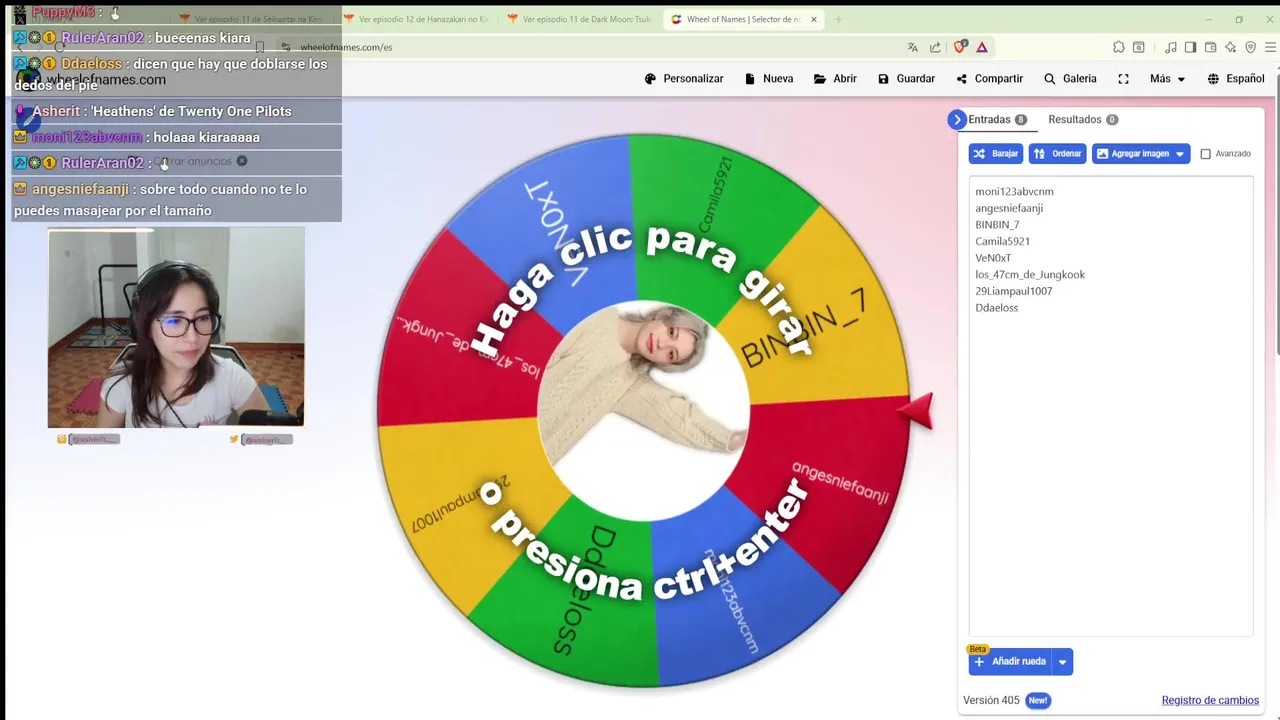The image size is (1280, 720).
Task: Open Brave Rewards triangle icon
Action: point(982,47)
